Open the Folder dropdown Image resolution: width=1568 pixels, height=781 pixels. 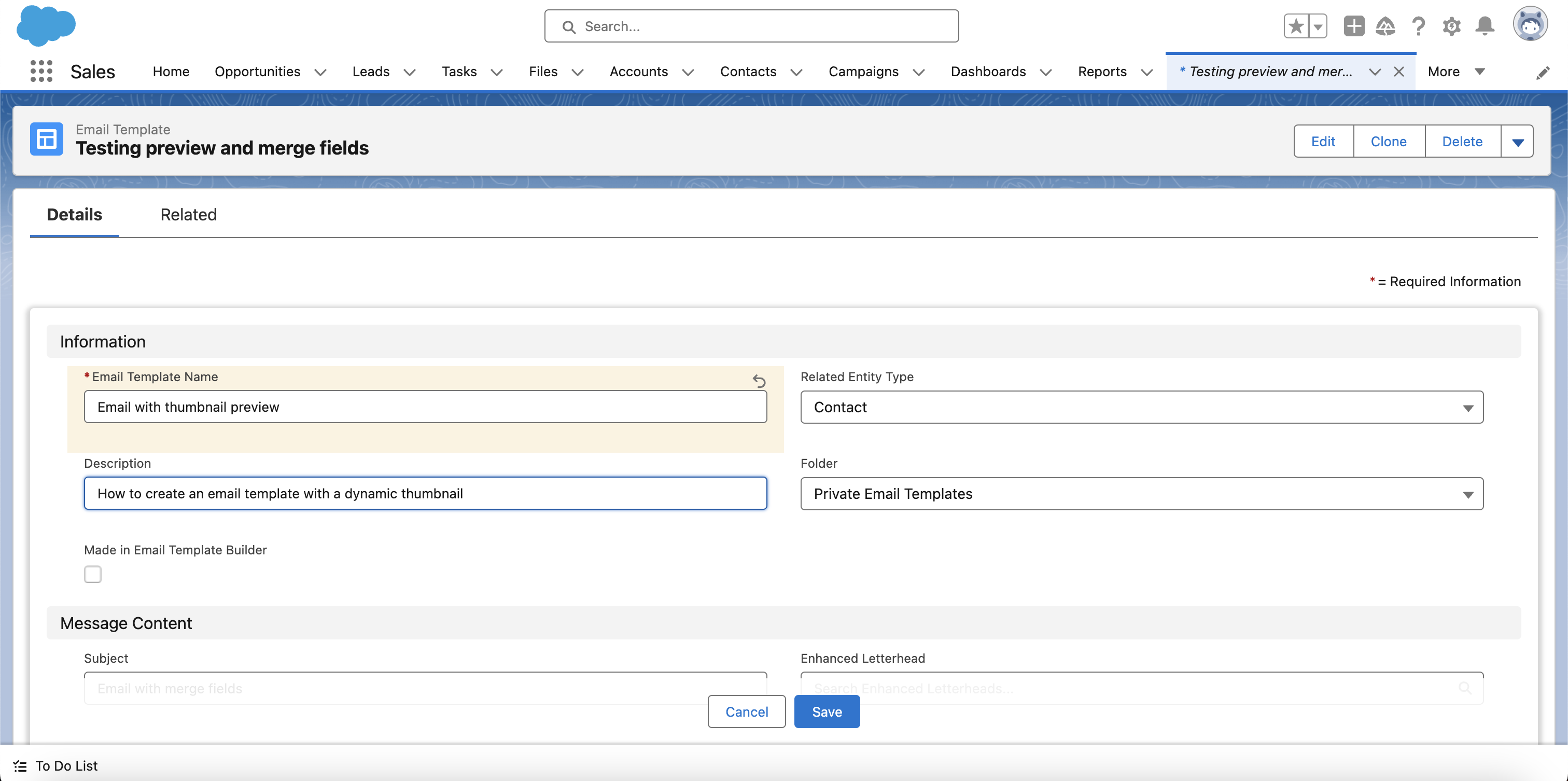click(1141, 494)
